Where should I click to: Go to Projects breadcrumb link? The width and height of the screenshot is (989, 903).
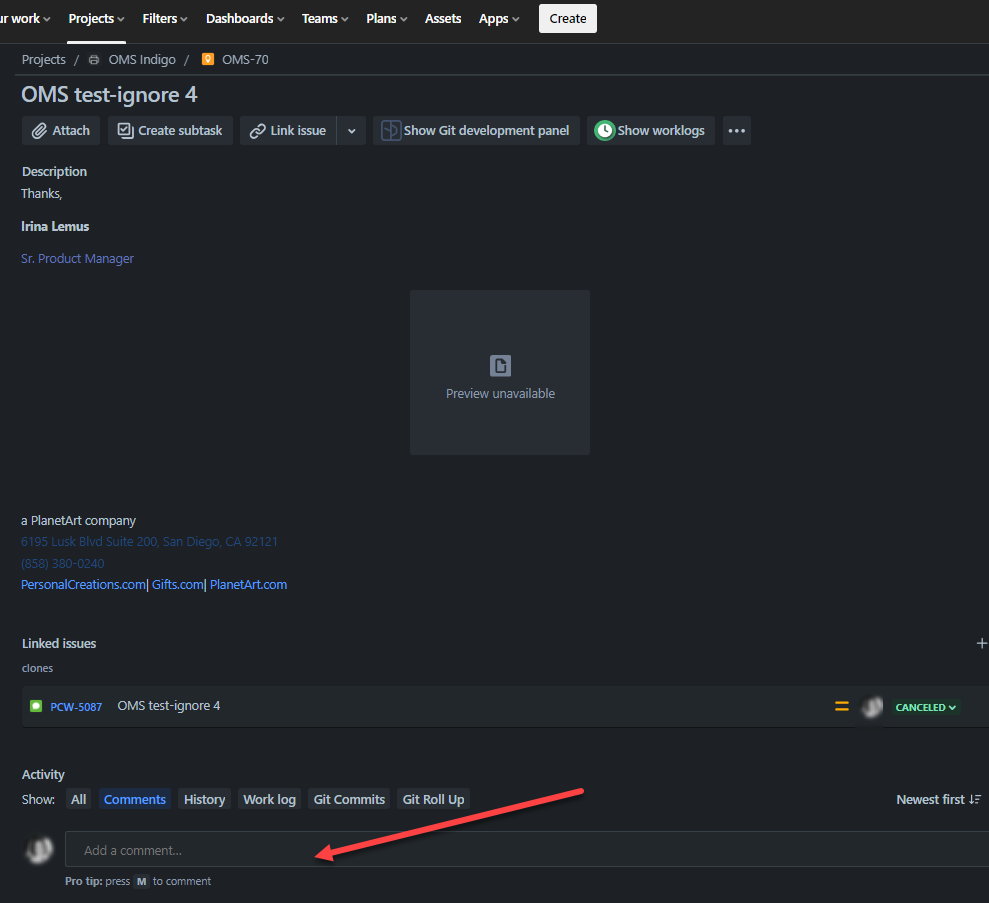pyautogui.click(x=44, y=59)
